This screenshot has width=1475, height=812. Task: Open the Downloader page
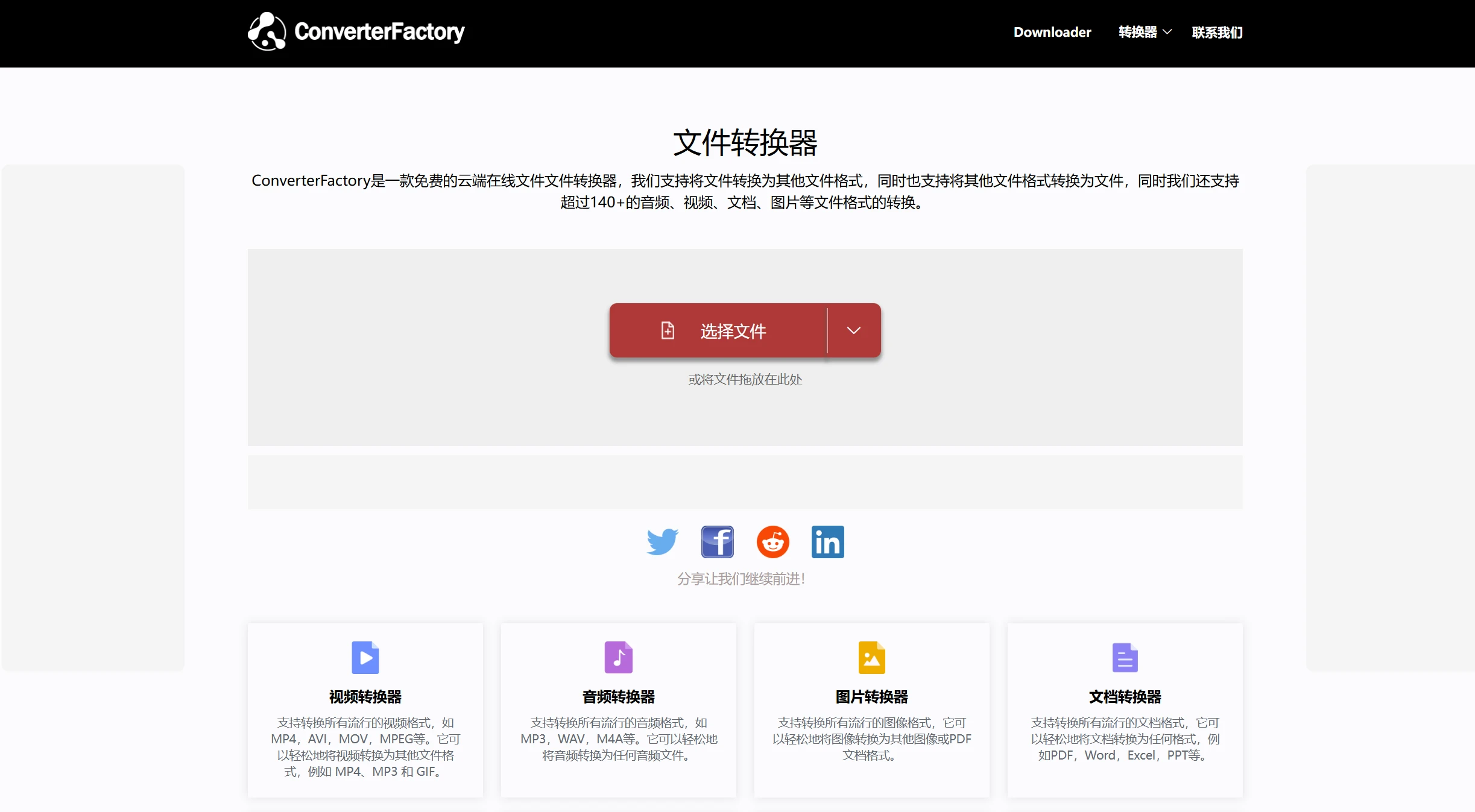click(x=1052, y=32)
